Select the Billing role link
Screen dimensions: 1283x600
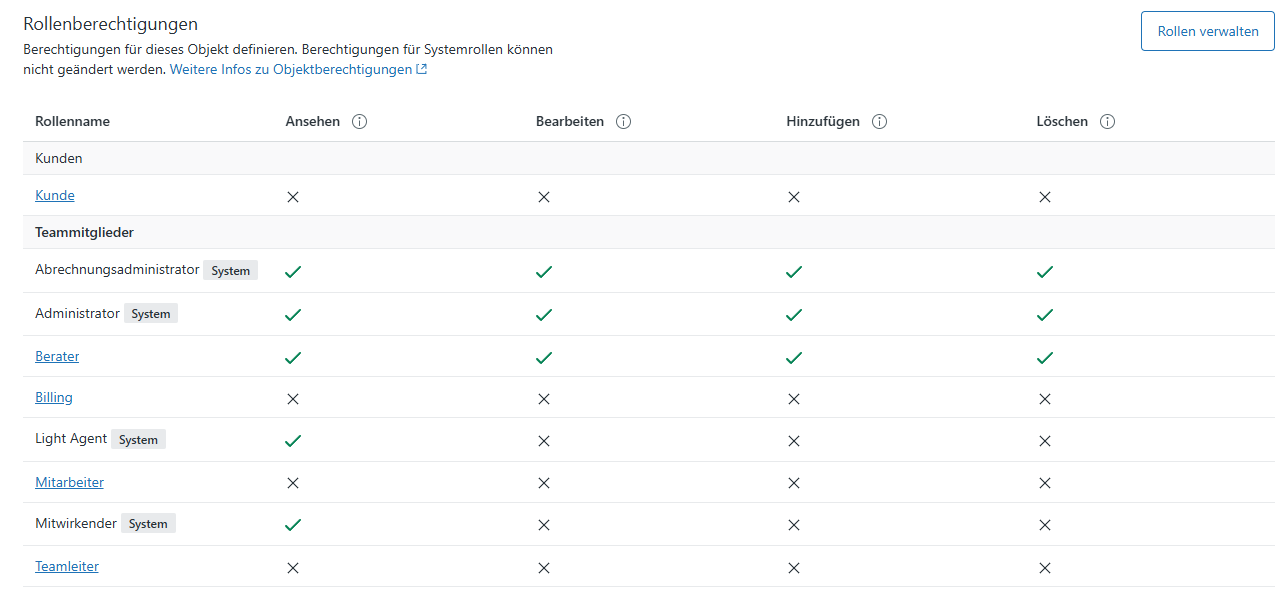pyautogui.click(x=54, y=398)
